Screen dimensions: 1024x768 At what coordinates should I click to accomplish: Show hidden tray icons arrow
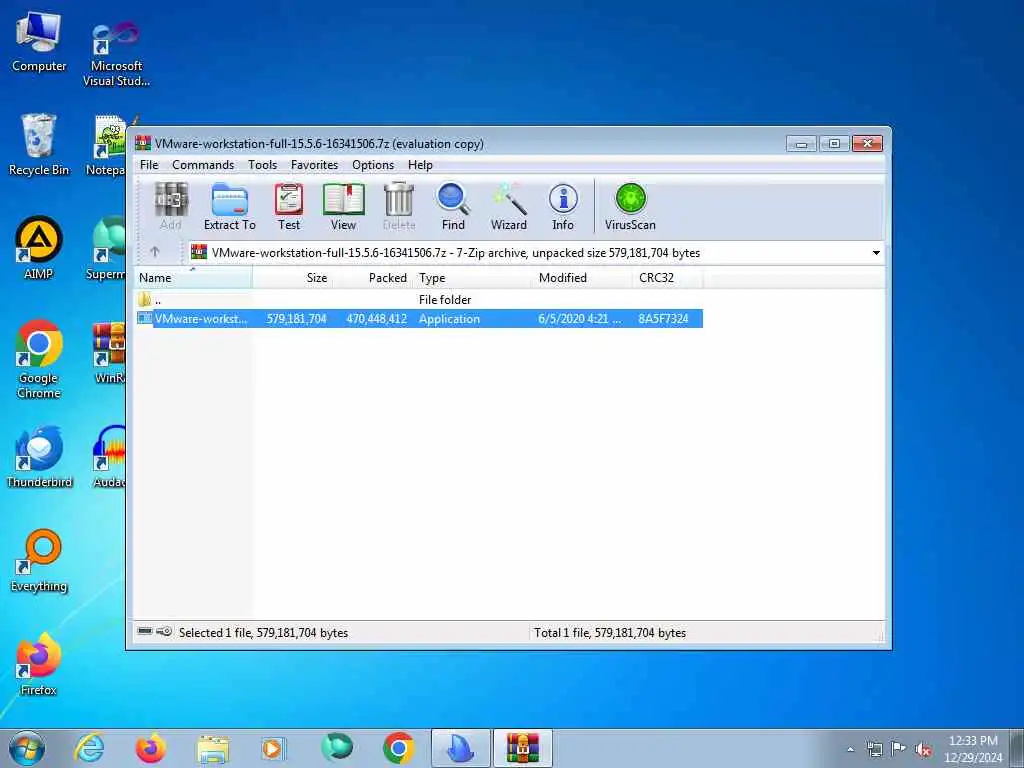(x=850, y=750)
